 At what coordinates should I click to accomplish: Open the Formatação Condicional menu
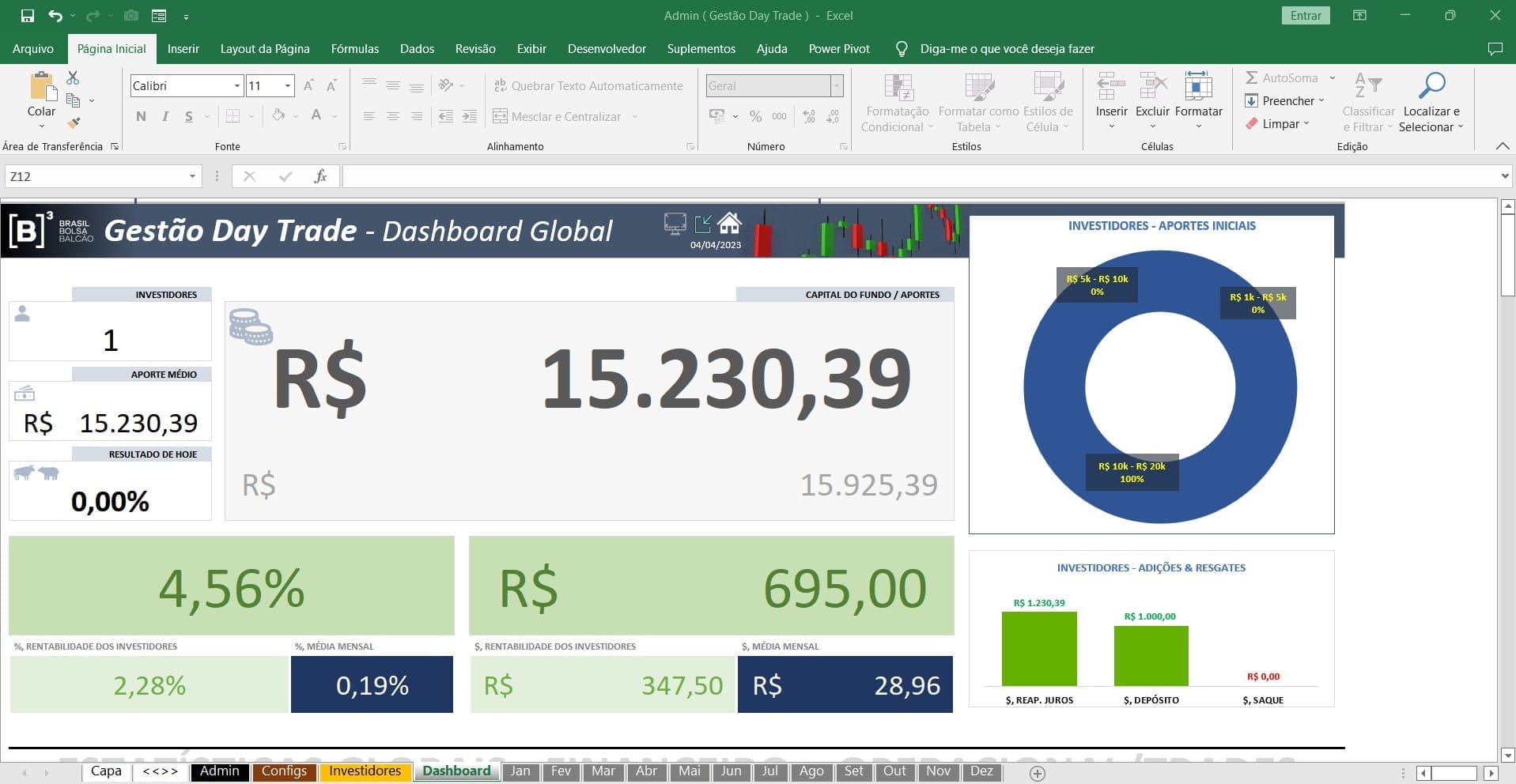click(898, 103)
